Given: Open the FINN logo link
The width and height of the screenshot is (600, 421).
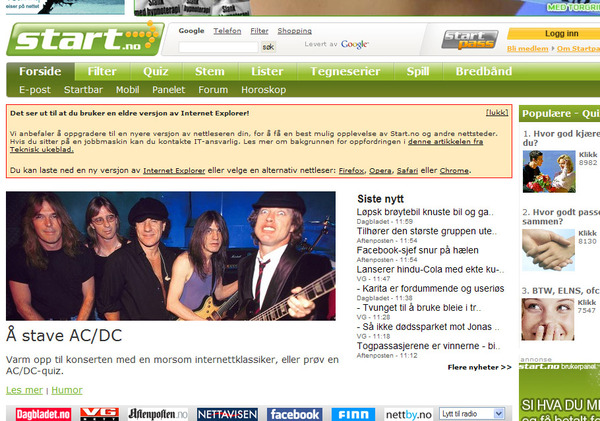Looking at the screenshot, I should tap(353, 414).
